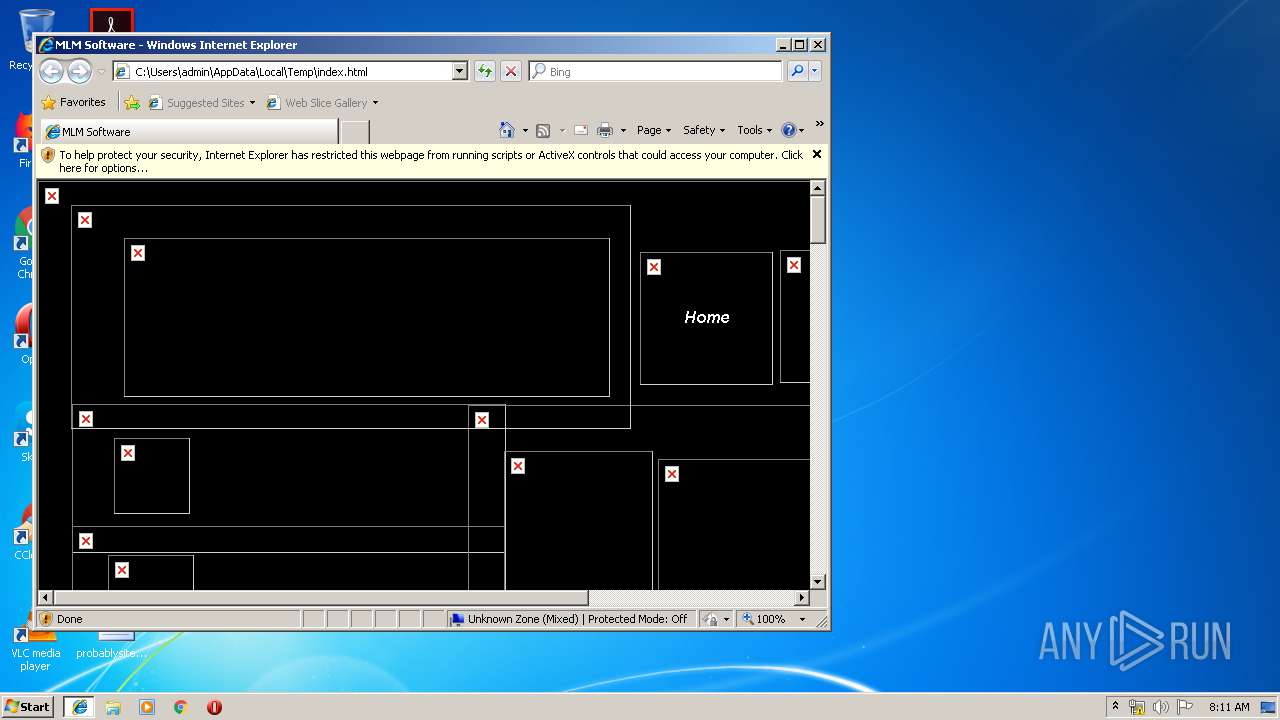Open Chrome from the taskbar

(x=181, y=706)
